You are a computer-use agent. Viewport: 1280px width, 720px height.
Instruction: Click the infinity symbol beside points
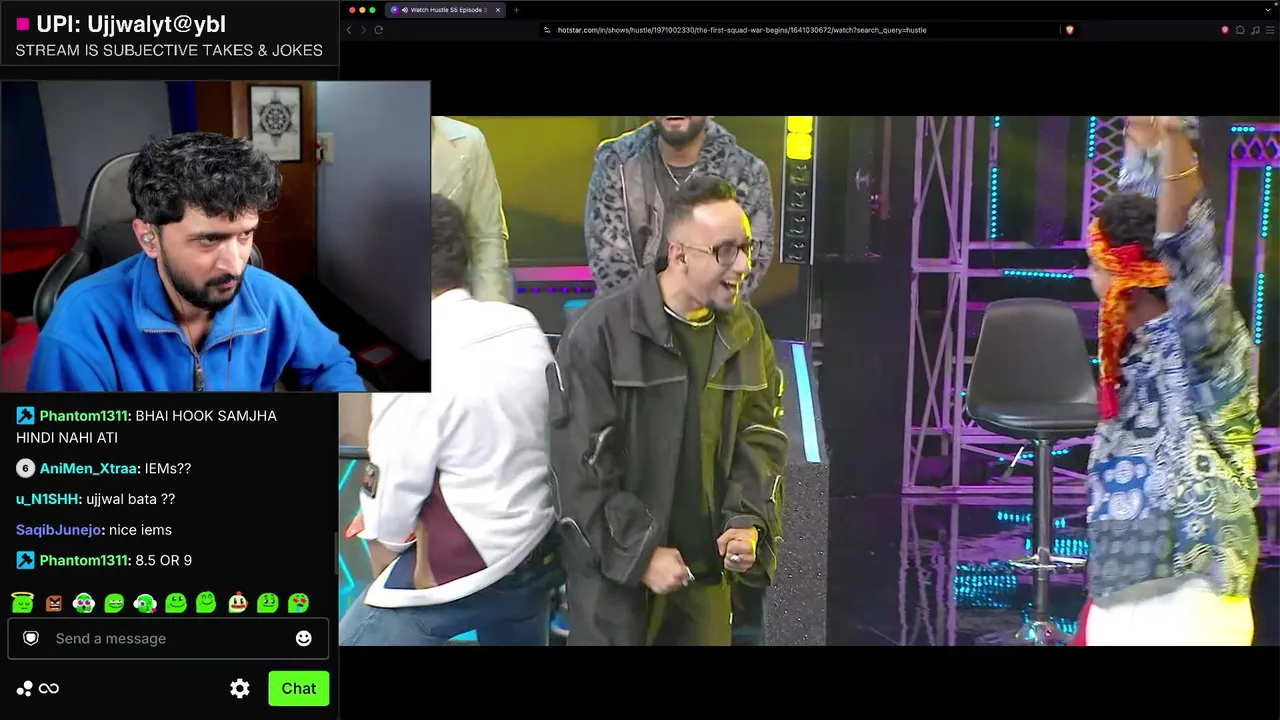(x=49, y=688)
